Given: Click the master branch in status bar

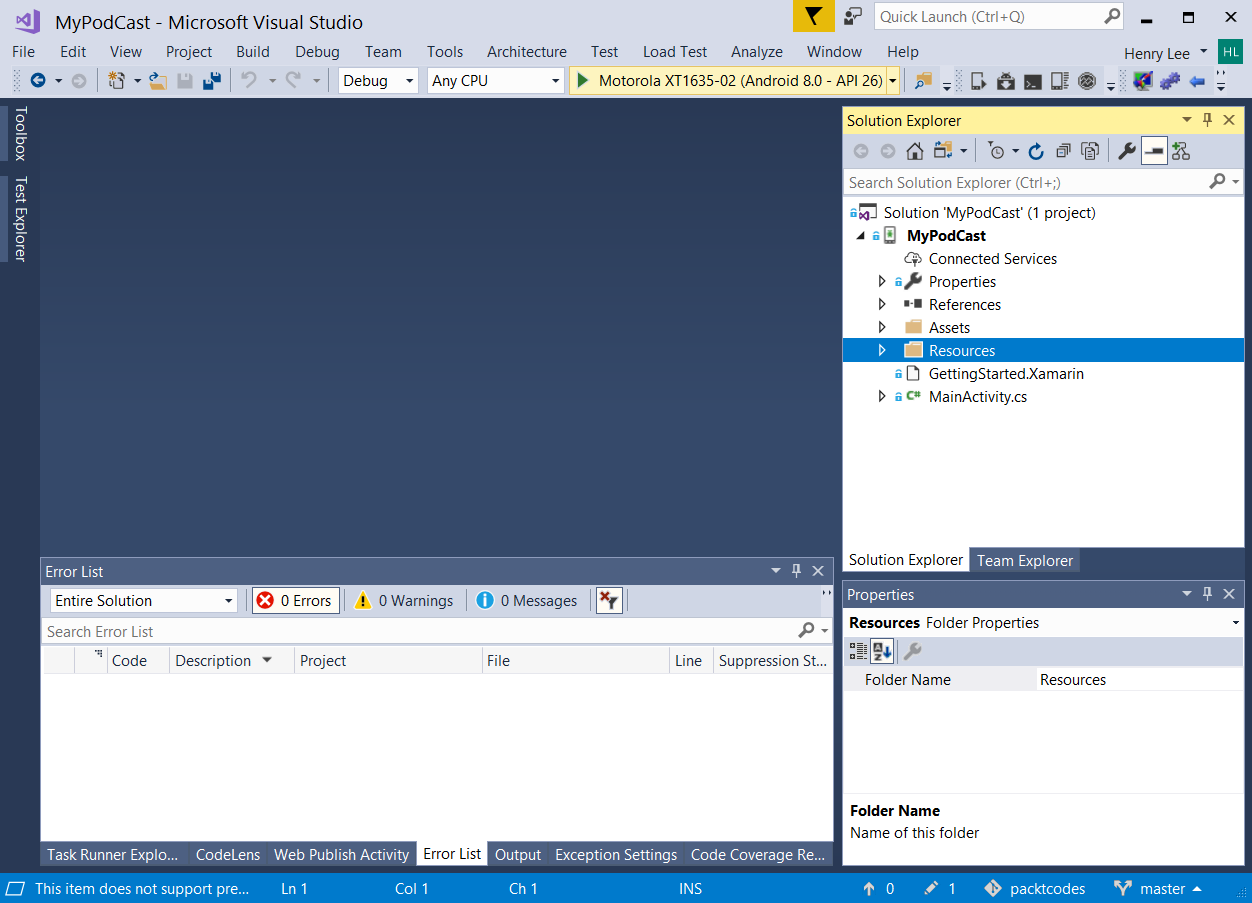Looking at the screenshot, I should point(1157,889).
